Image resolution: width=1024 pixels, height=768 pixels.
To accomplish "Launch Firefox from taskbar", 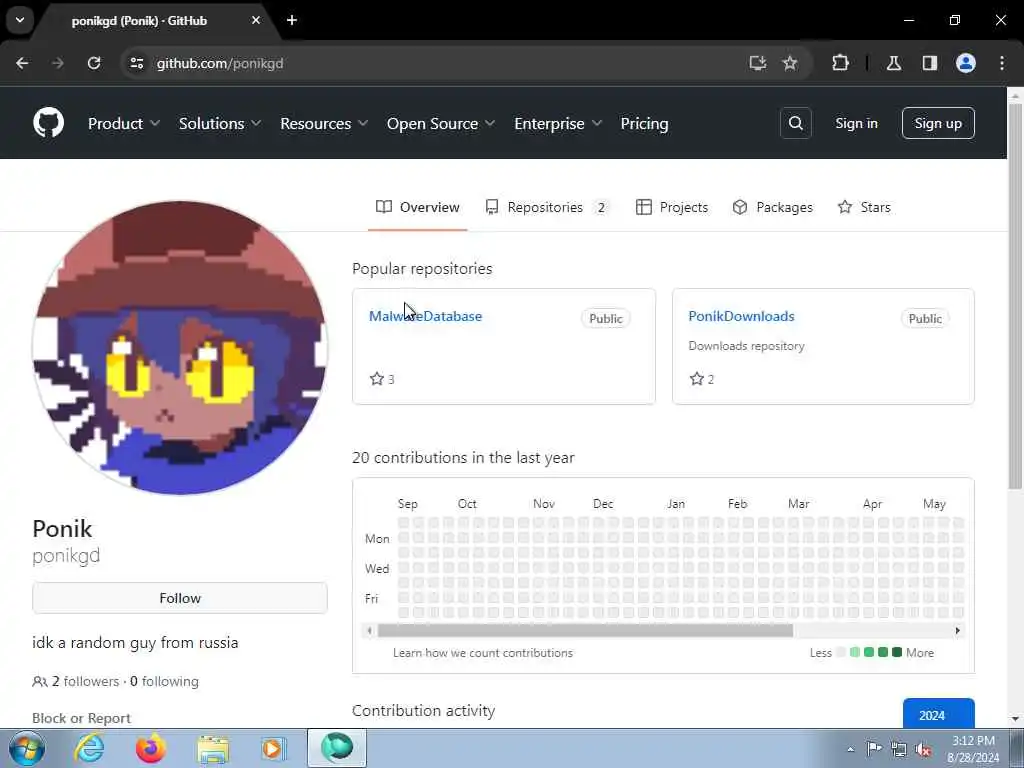I will point(150,748).
